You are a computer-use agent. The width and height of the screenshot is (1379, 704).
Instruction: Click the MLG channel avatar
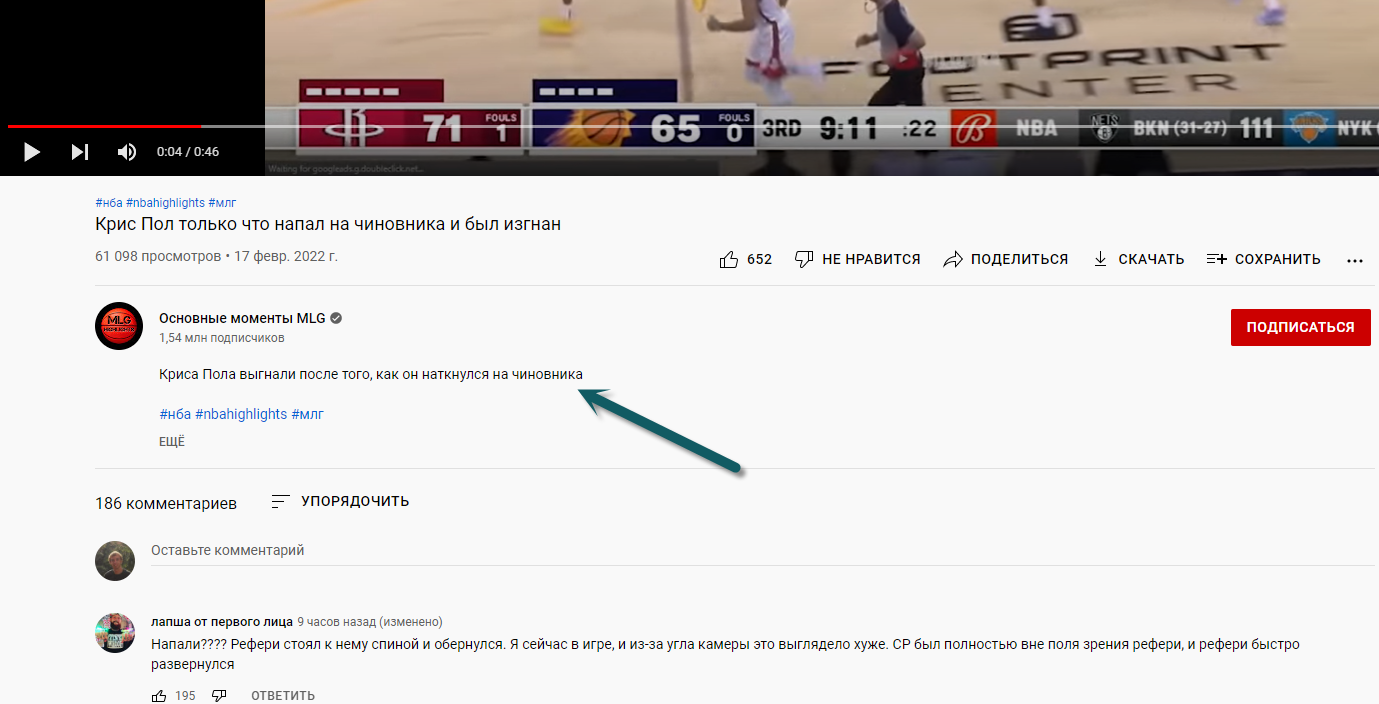119,326
